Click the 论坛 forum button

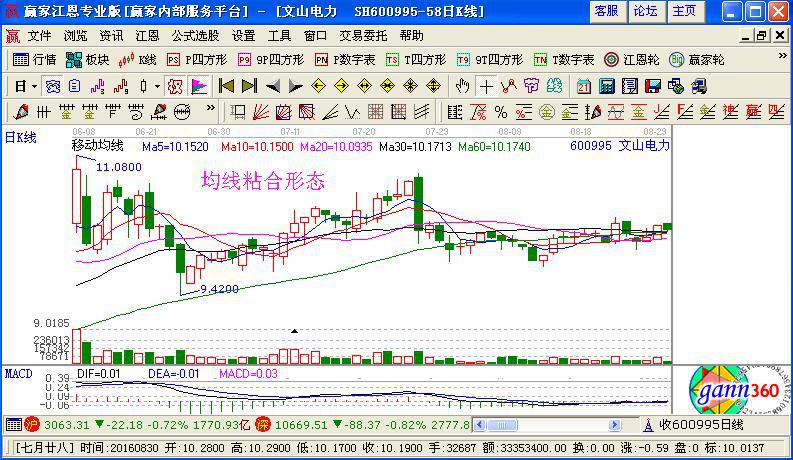pos(645,11)
